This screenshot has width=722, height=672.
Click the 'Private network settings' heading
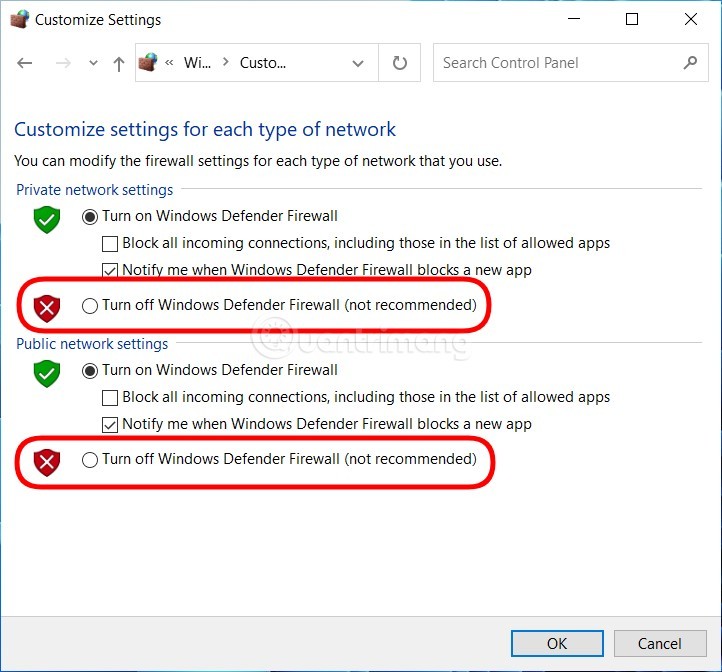(x=94, y=190)
